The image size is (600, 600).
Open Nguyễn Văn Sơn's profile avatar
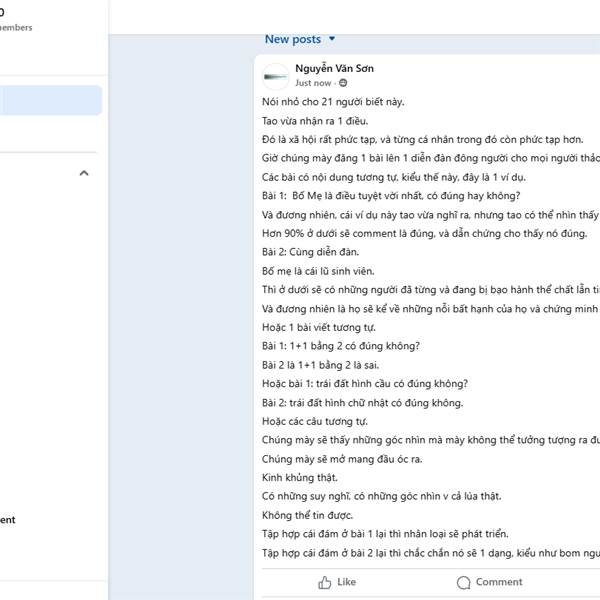coord(276,77)
